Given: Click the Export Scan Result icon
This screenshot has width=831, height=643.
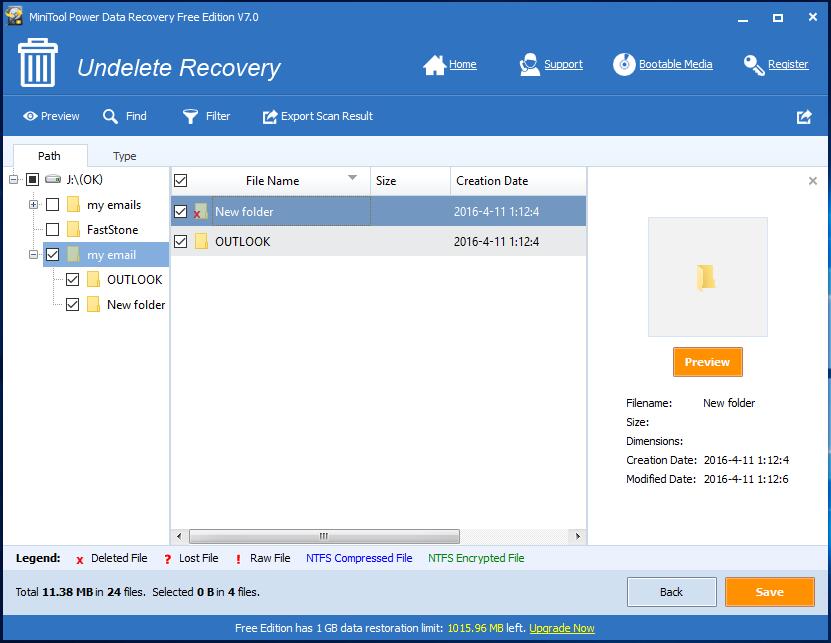Looking at the screenshot, I should [270, 116].
